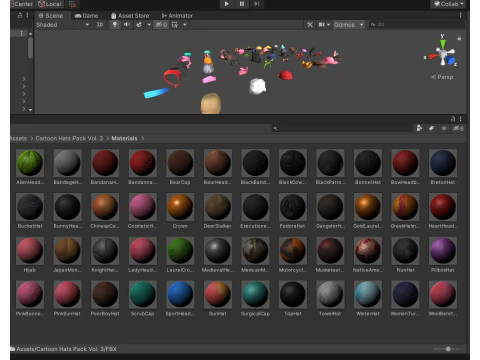Toggle 2D view mode
Screen dimensions: 480x360
coord(100,25)
